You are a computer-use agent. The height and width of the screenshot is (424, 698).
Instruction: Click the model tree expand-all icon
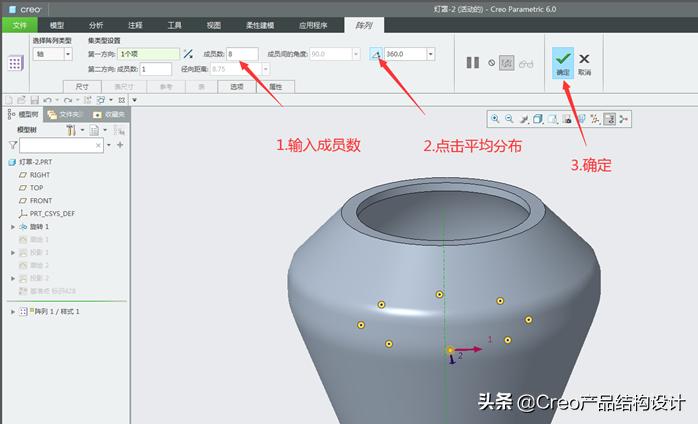point(119,130)
